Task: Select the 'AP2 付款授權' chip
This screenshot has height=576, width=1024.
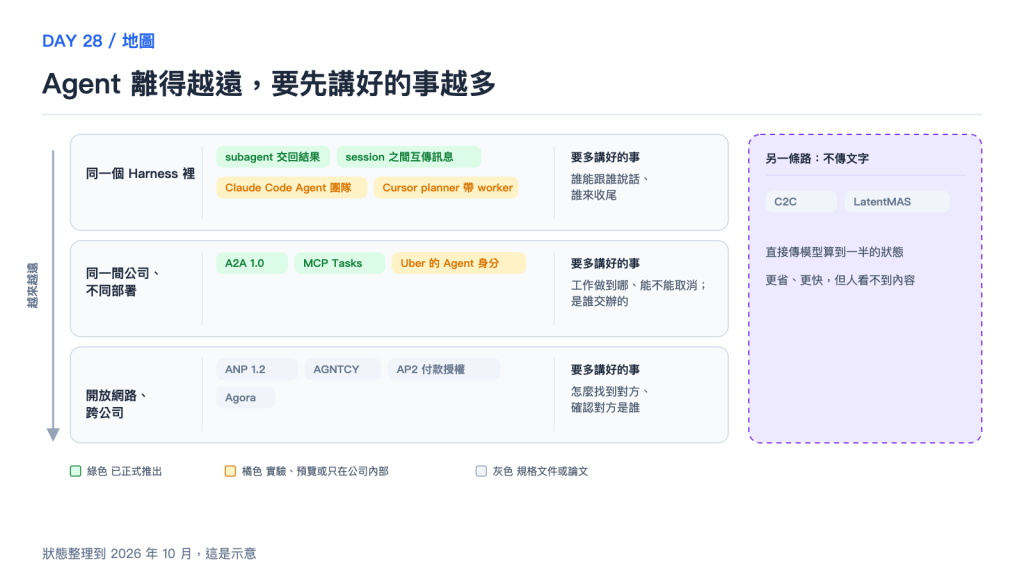Action: point(443,369)
